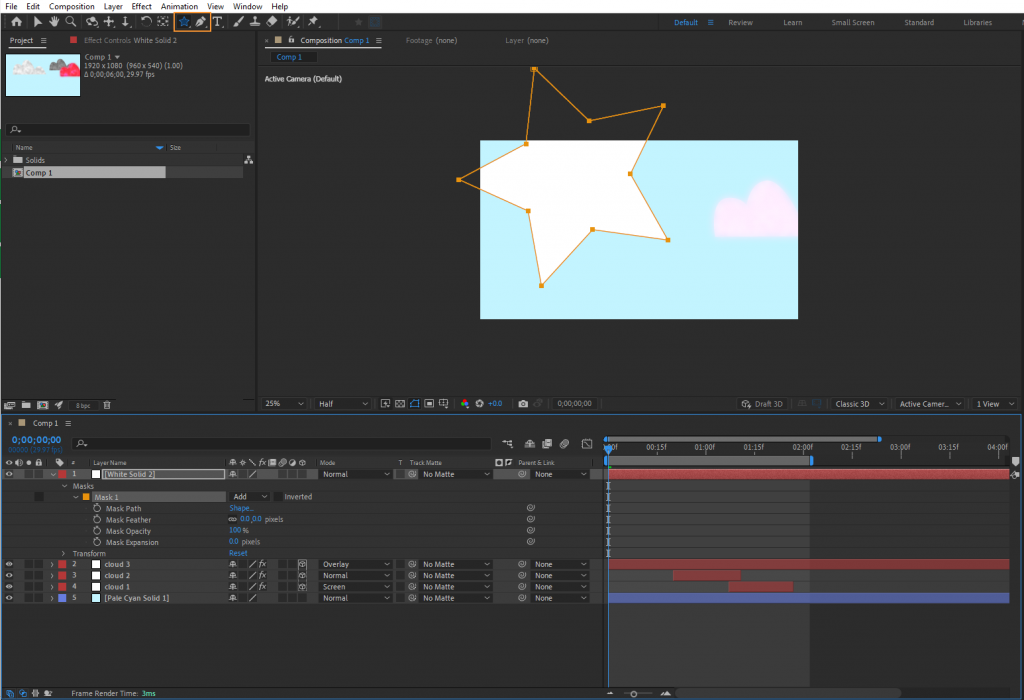This screenshot has height=700, width=1024.
Task: Select the Hand tool
Action: pyautogui.click(x=55, y=21)
